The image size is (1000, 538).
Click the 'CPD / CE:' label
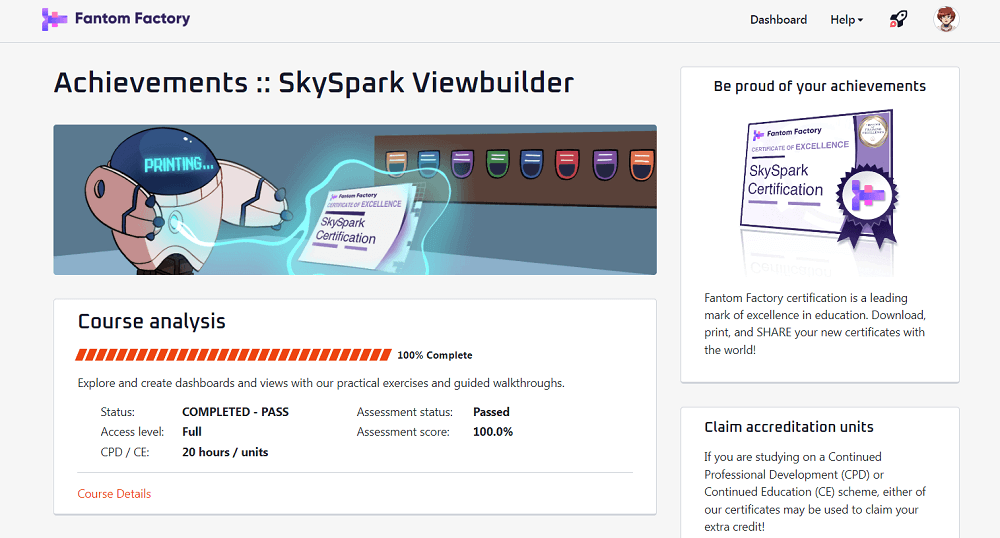click(125, 452)
